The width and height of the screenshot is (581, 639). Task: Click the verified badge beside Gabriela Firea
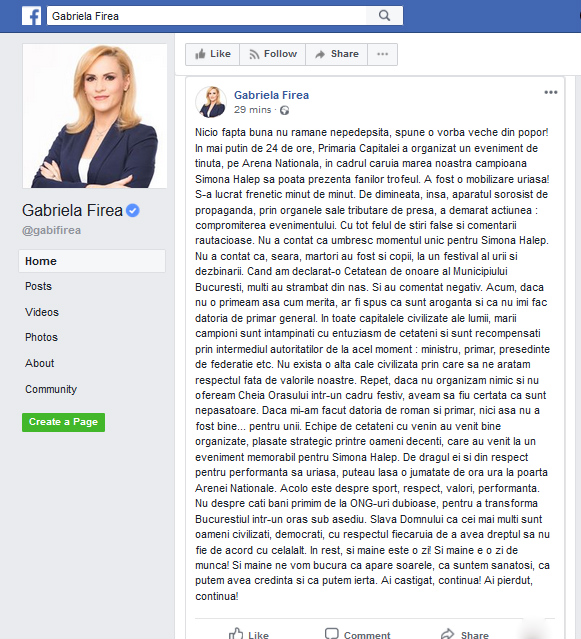tap(133, 211)
